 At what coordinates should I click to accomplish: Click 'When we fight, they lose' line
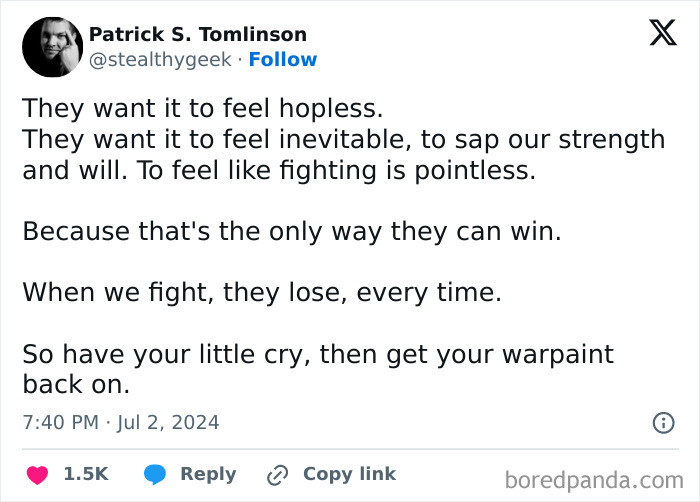point(262,293)
